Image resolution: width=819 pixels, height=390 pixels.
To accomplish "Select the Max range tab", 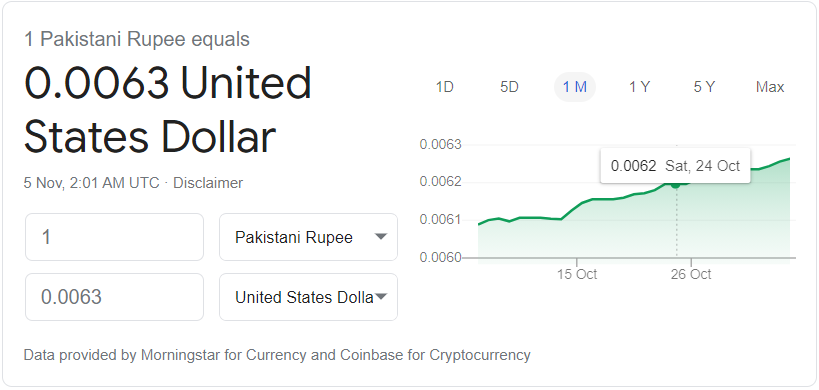I will pyautogui.click(x=770, y=87).
